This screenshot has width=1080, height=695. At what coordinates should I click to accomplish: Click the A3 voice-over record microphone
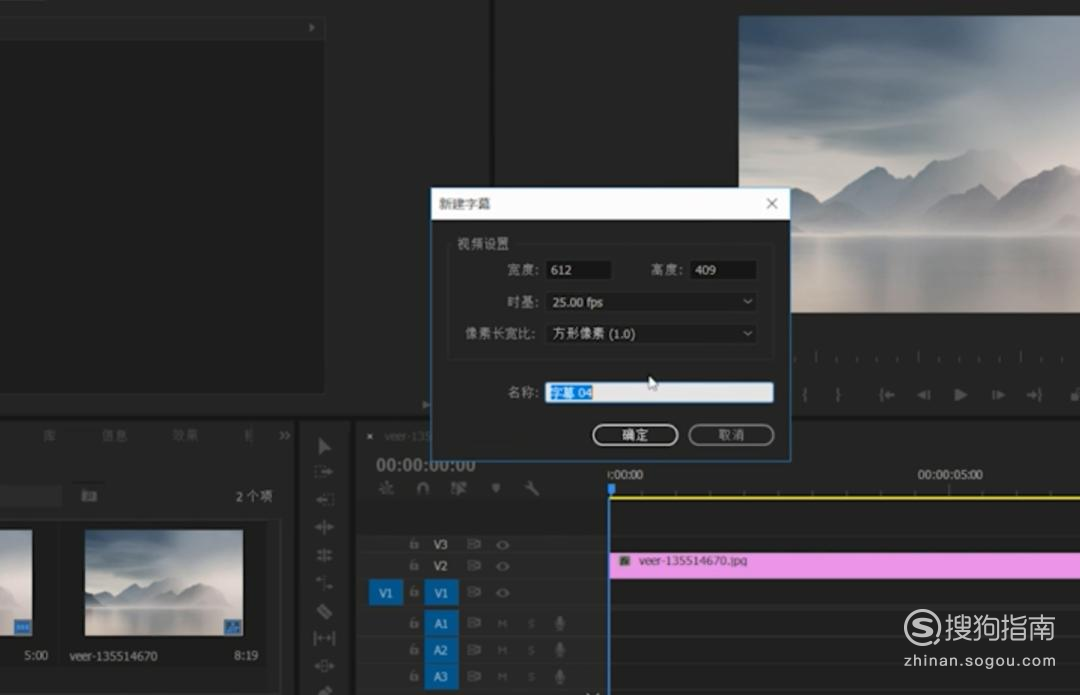point(560,676)
